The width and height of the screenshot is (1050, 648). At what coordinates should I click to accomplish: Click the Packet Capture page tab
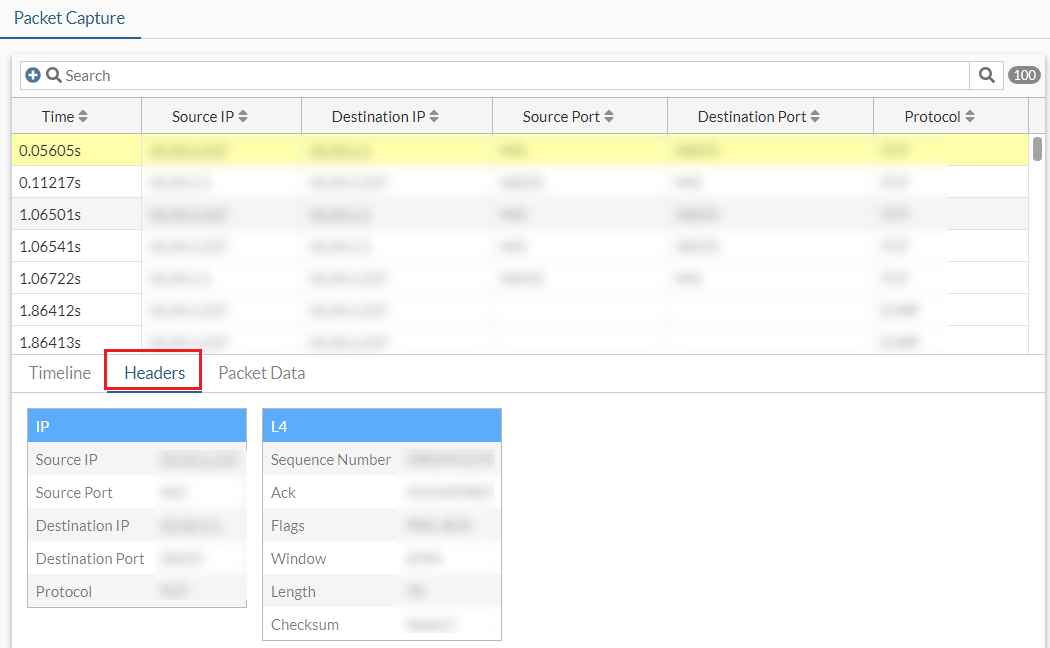pyautogui.click(x=70, y=18)
